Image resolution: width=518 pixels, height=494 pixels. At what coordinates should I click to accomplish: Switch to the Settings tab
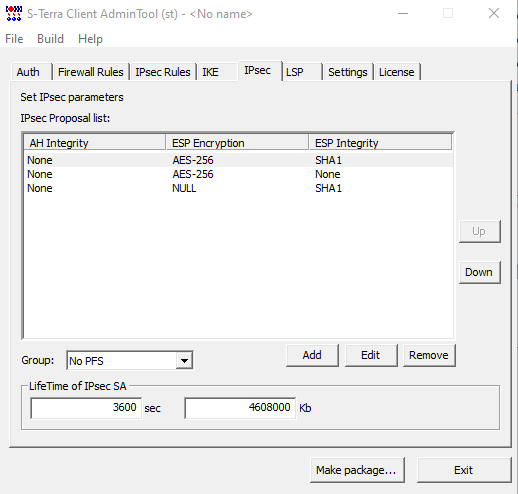(348, 72)
